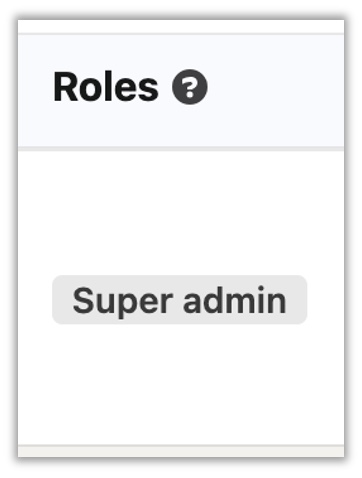Click the bold Roles title

[x=106, y=87]
